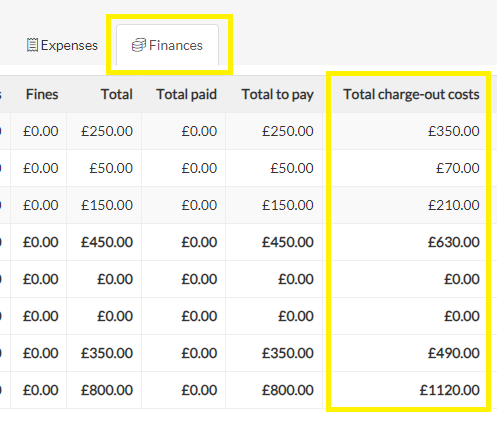
Task: Select the £490.00 charge-out cost cell
Action: point(454,353)
